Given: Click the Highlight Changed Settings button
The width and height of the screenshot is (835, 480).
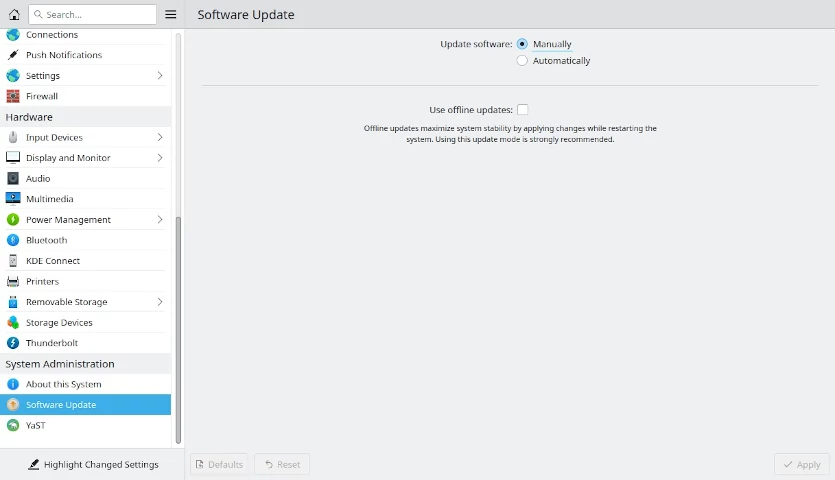Looking at the screenshot, I should pos(93,465).
